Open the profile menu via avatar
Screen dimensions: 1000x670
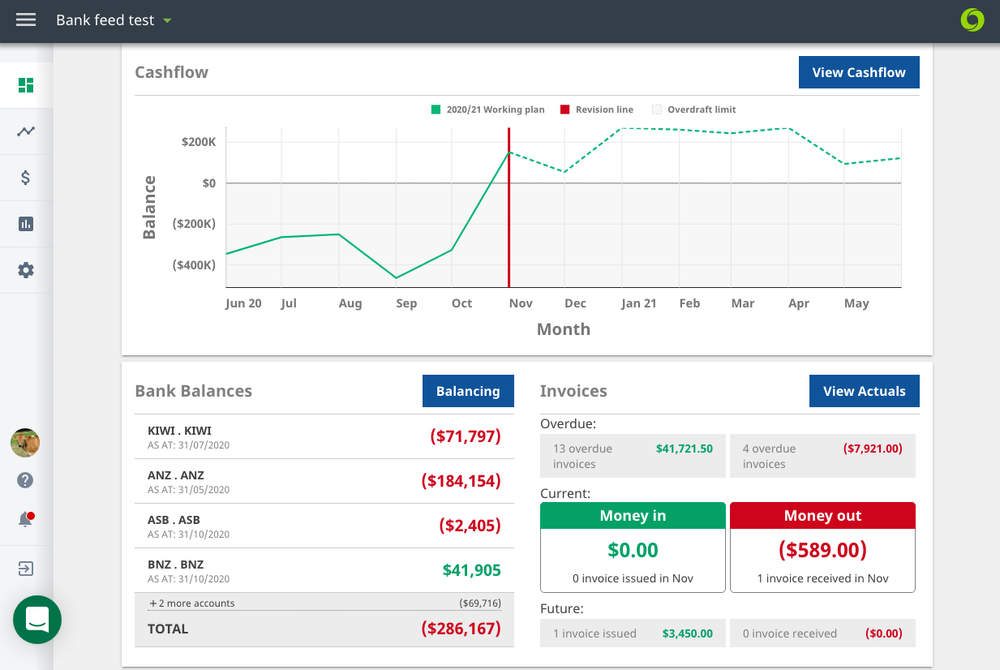(25, 443)
